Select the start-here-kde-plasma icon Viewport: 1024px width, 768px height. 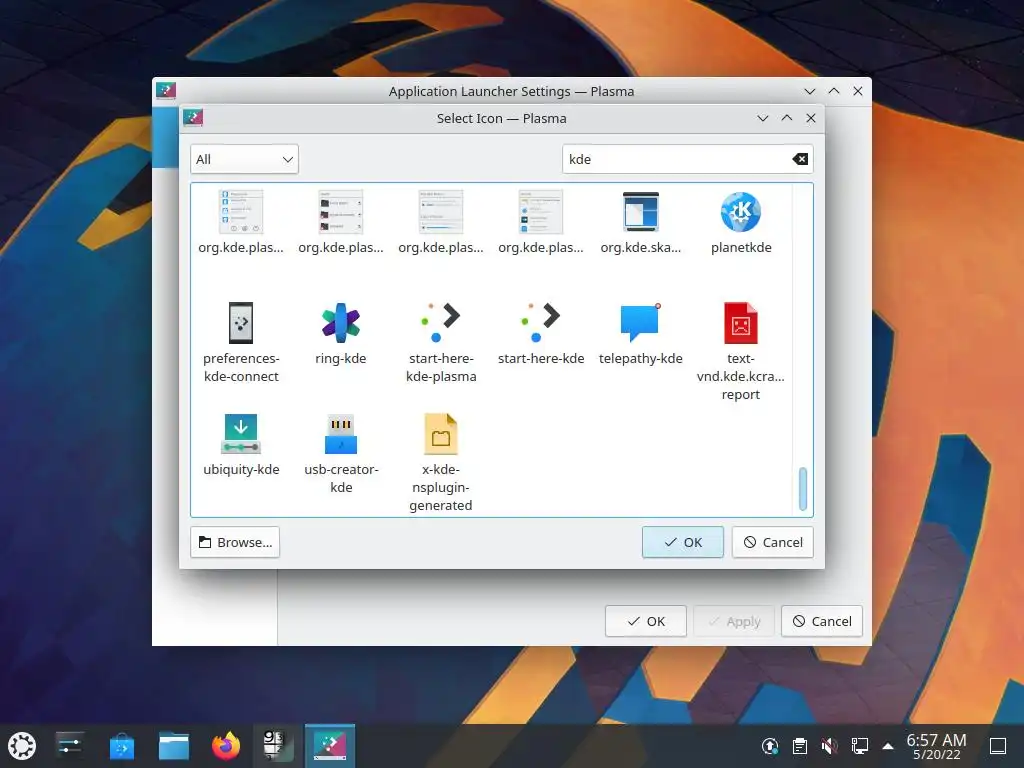click(x=441, y=323)
